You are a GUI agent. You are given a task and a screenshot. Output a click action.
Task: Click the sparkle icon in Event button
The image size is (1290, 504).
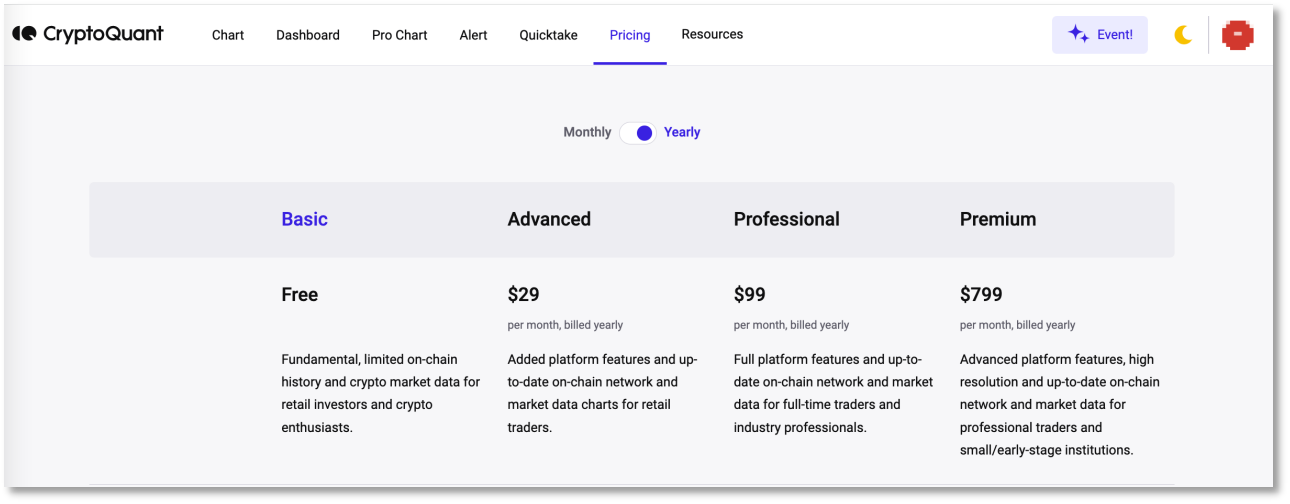tap(1078, 34)
